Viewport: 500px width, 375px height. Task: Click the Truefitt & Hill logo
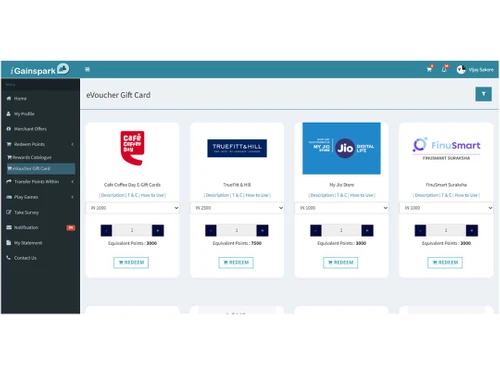click(237, 148)
